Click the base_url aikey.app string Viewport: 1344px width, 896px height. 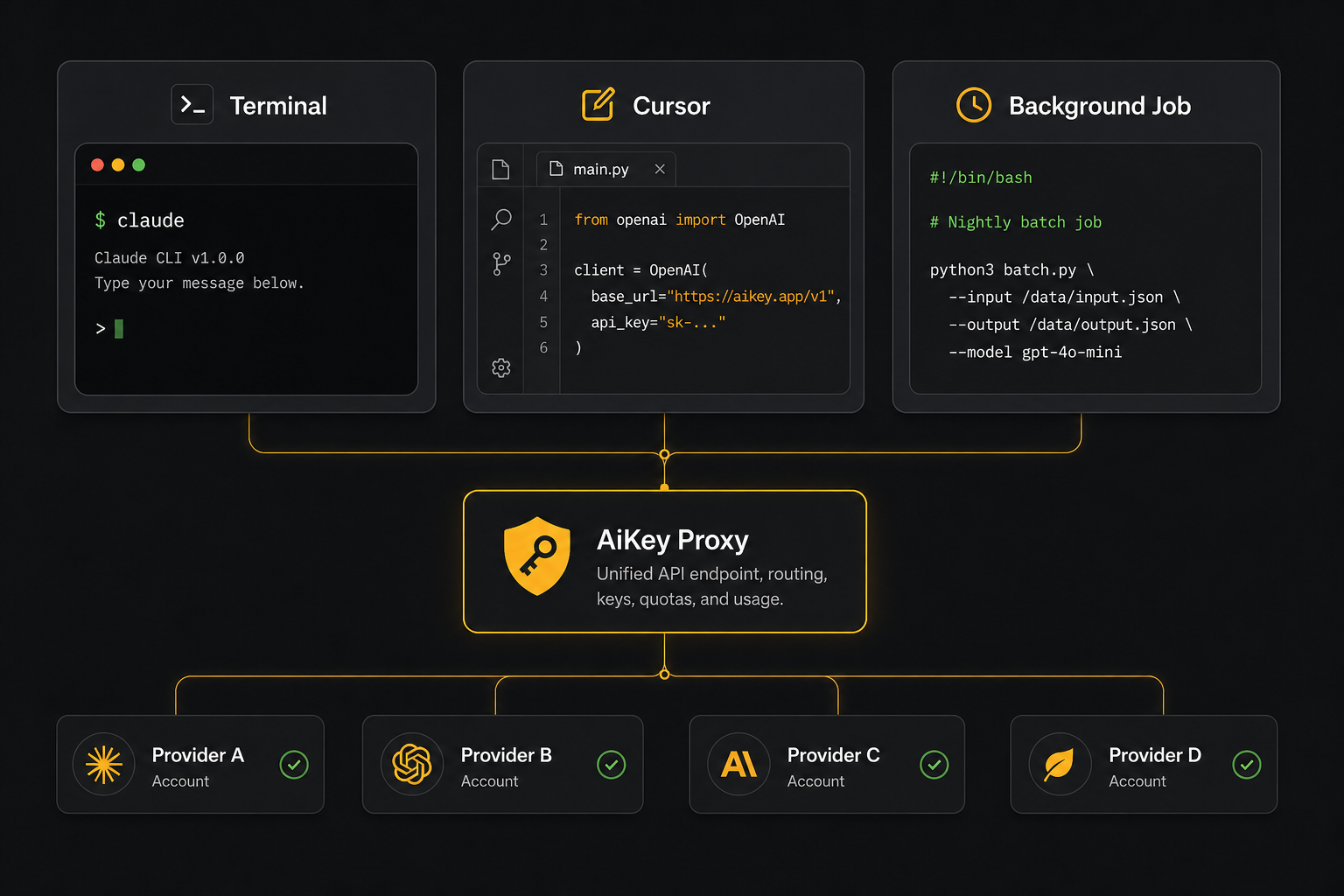click(751, 297)
